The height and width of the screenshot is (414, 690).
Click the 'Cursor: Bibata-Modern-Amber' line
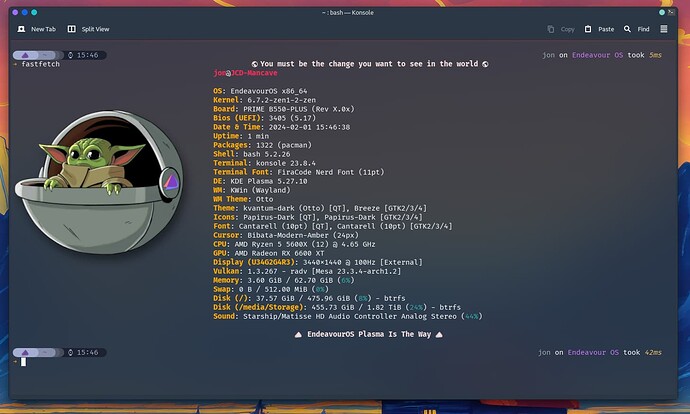coord(286,235)
